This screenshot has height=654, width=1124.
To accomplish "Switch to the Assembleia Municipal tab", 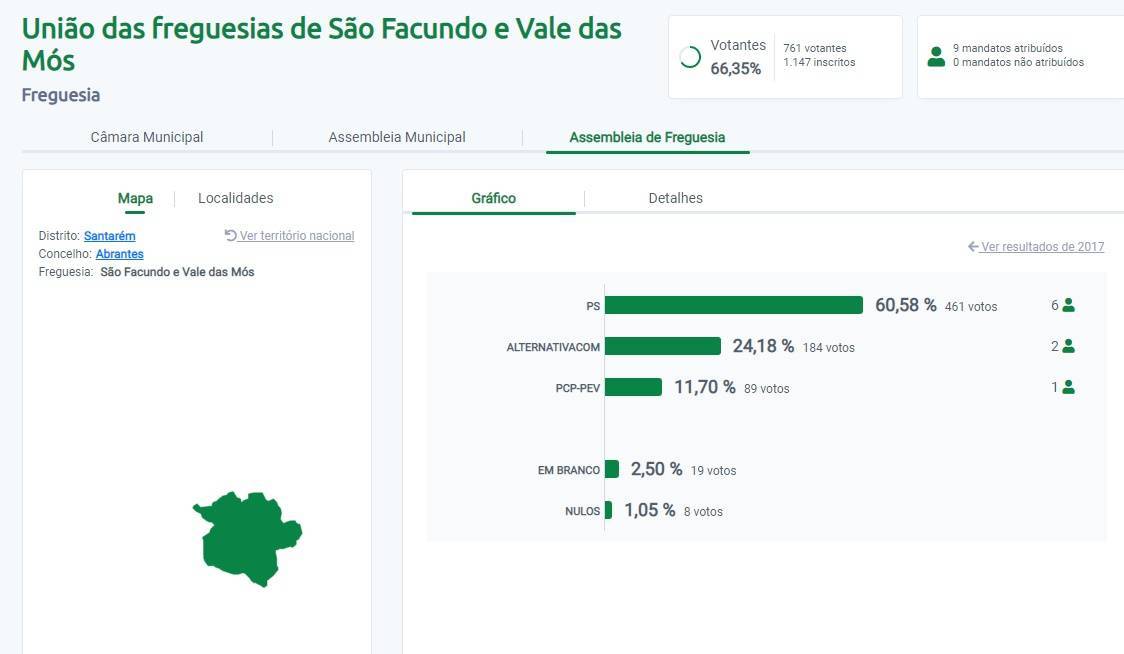I will pos(397,137).
